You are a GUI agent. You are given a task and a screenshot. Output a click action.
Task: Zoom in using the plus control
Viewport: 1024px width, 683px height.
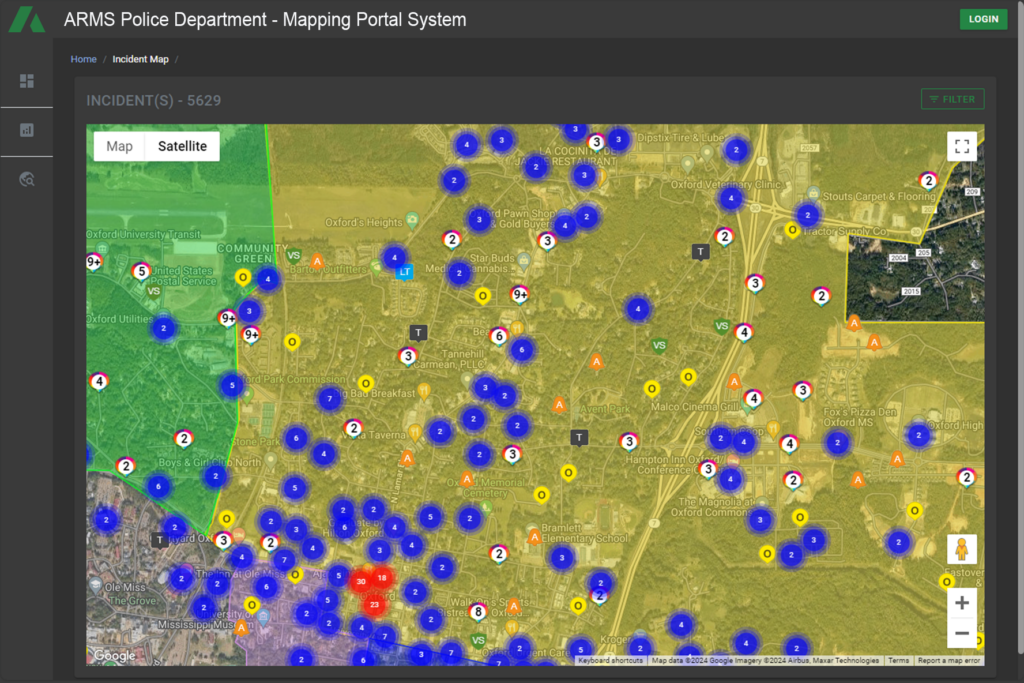coord(962,602)
